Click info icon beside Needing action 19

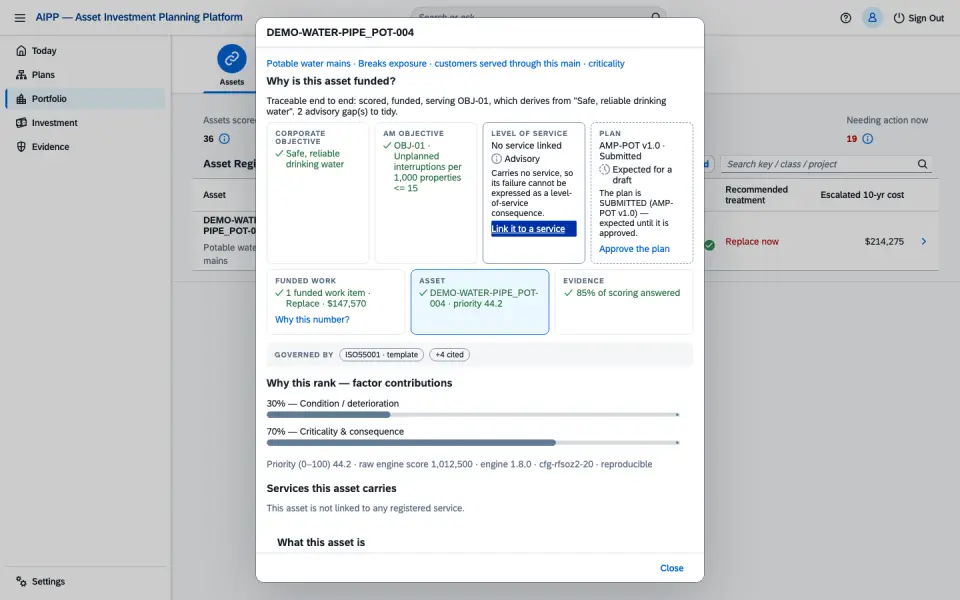point(868,139)
